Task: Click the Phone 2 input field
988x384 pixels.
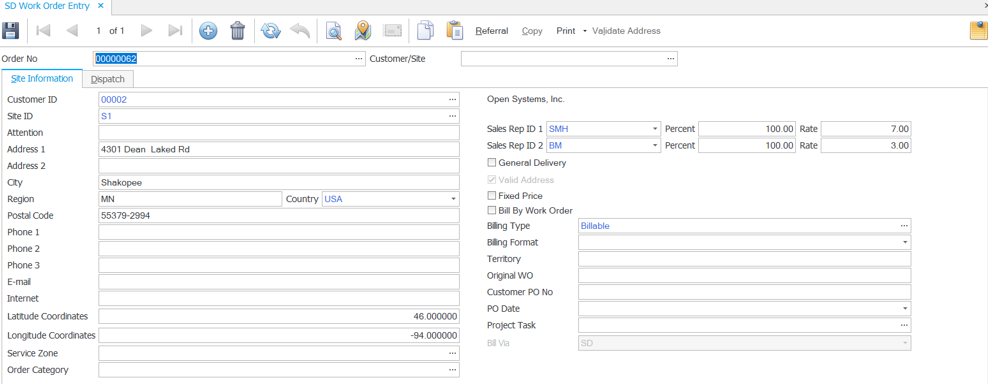Action: click(x=279, y=248)
